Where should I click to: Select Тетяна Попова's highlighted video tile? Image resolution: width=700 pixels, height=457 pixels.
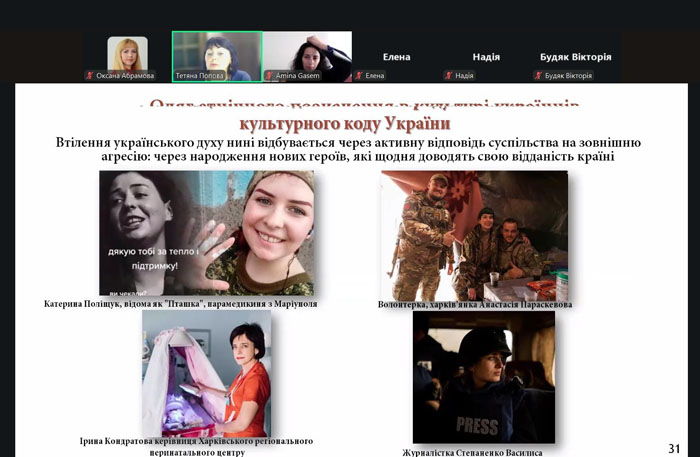coord(216,53)
